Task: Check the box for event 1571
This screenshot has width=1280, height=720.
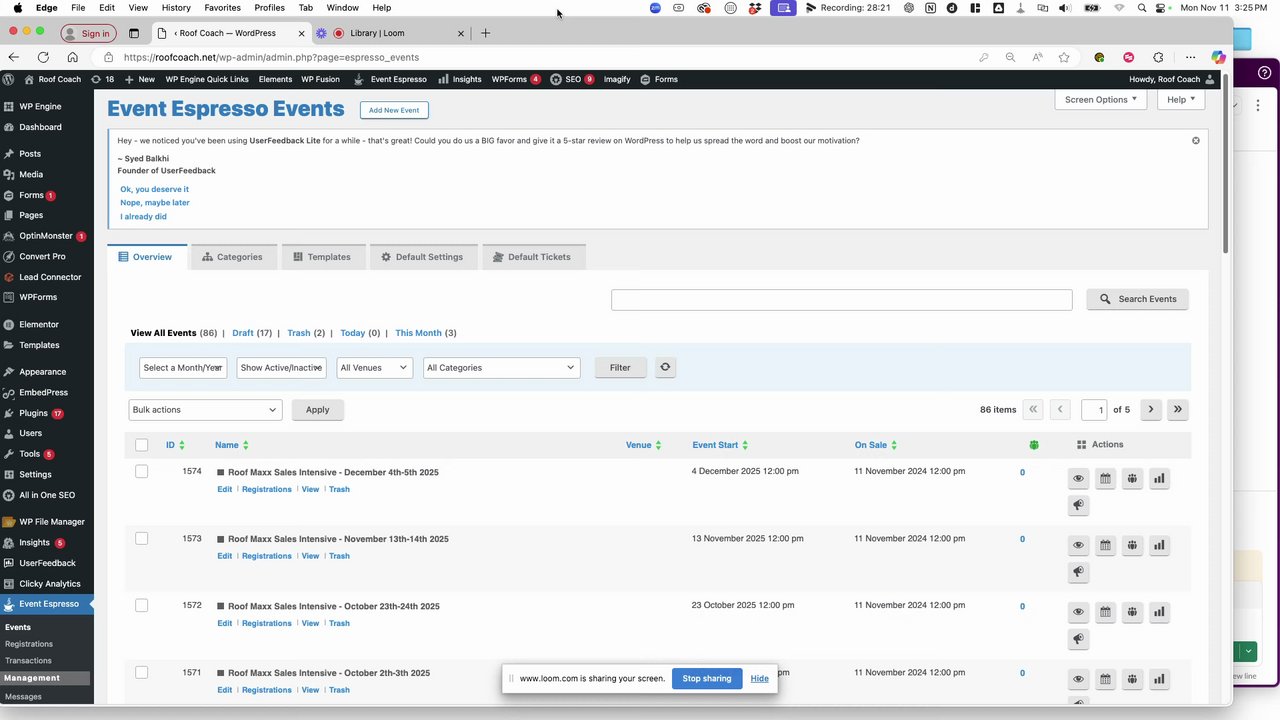Action: pos(141,673)
